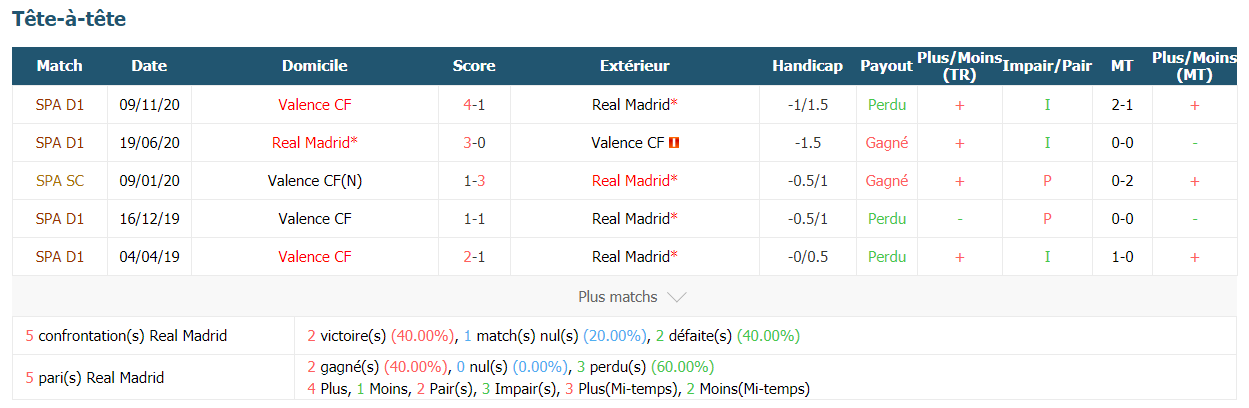Expand the Plus matchs chevron
This screenshot has height=408, width=1249.
coord(677,297)
